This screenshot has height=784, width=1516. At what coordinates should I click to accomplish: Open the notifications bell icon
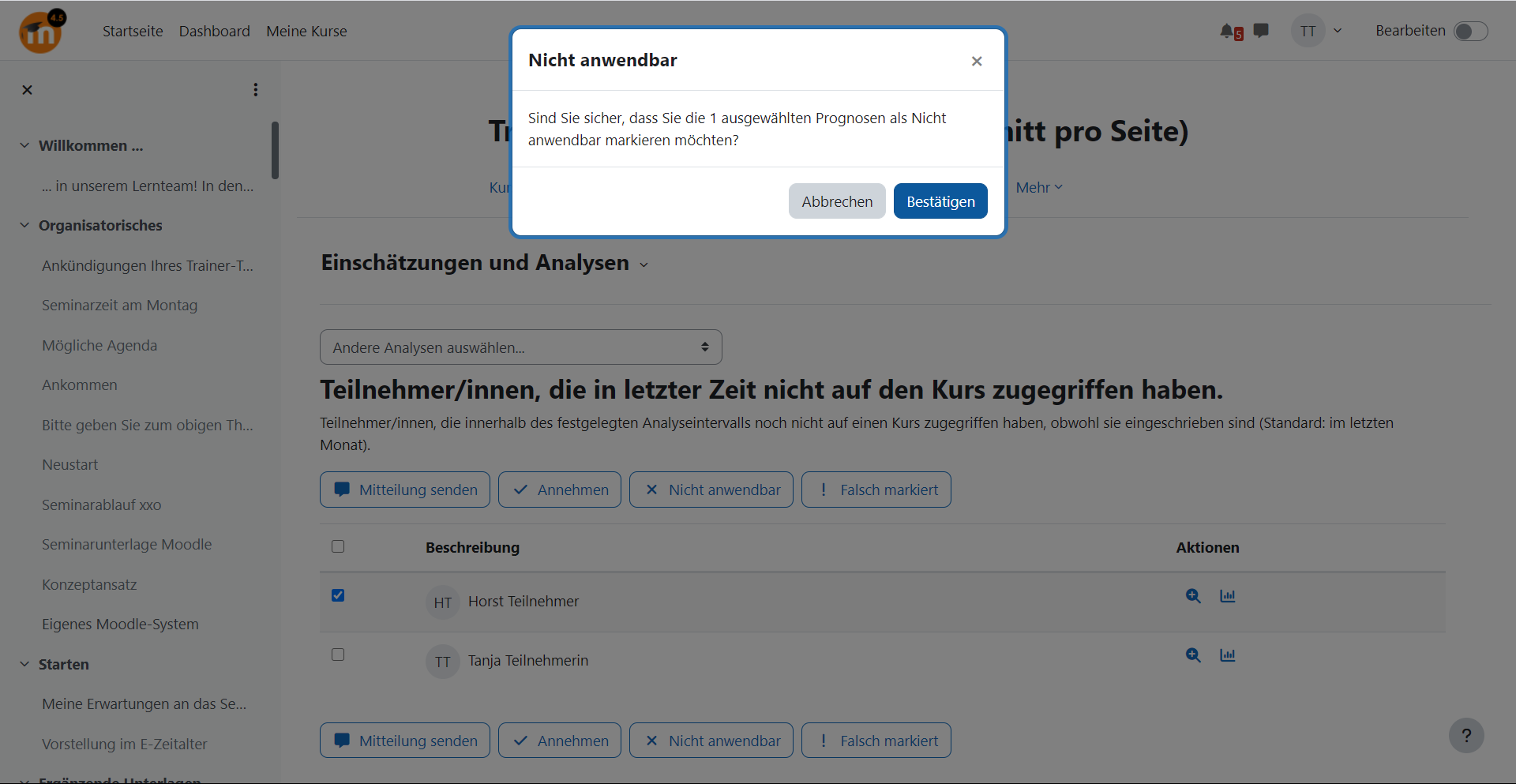point(1228,31)
